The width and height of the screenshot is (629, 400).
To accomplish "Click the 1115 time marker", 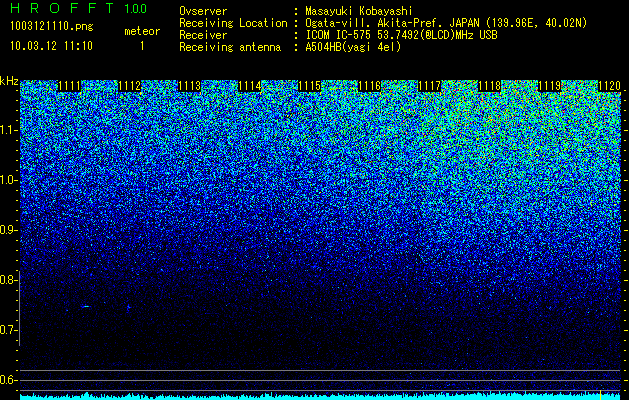I will pos(309,86).
